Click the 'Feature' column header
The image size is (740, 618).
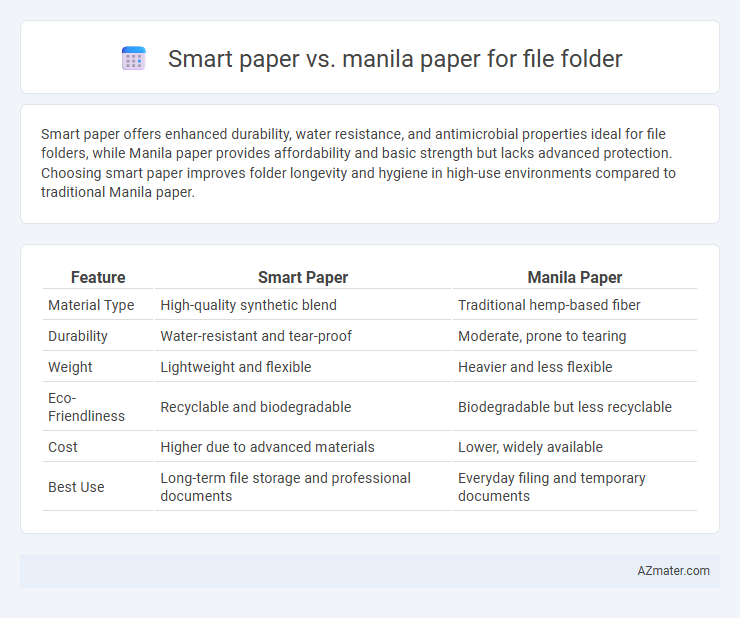click(x=98, y=277)
